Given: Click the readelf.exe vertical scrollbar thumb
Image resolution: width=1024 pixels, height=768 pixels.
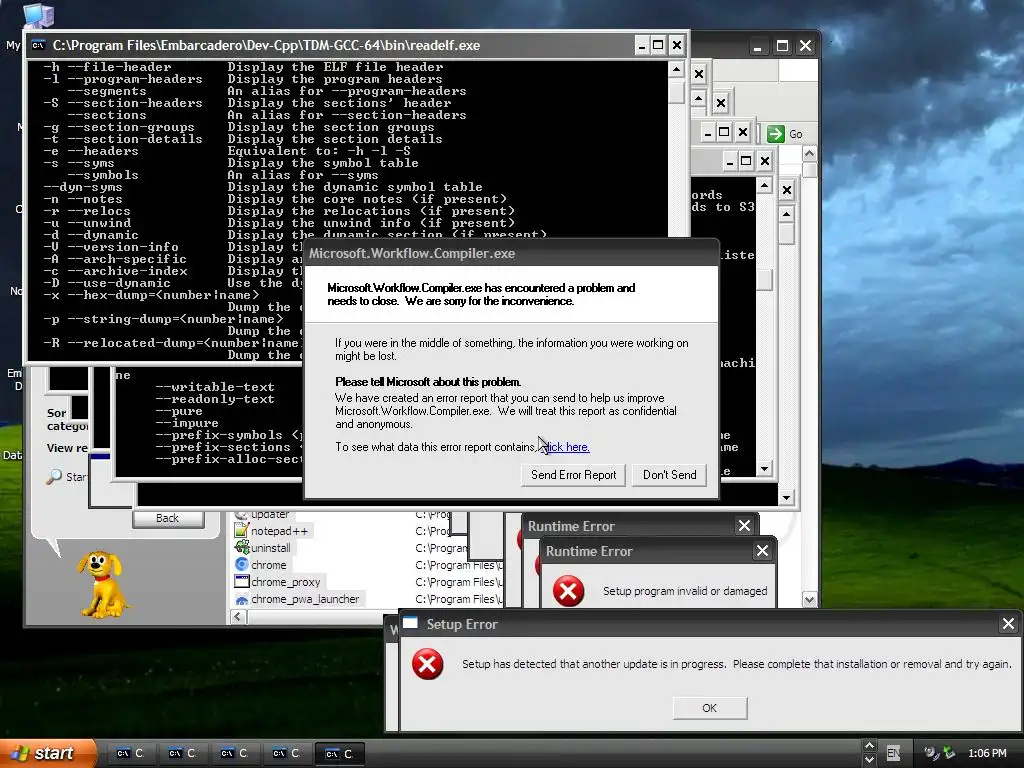Looking at the screenshot, I should click(676, 91).
